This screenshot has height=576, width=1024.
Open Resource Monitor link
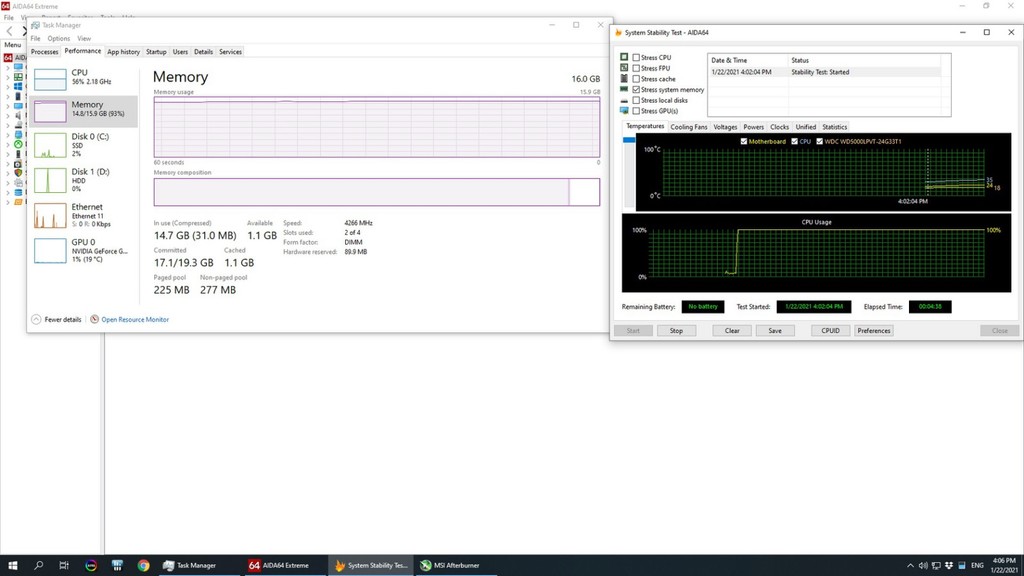pos(135,319)
